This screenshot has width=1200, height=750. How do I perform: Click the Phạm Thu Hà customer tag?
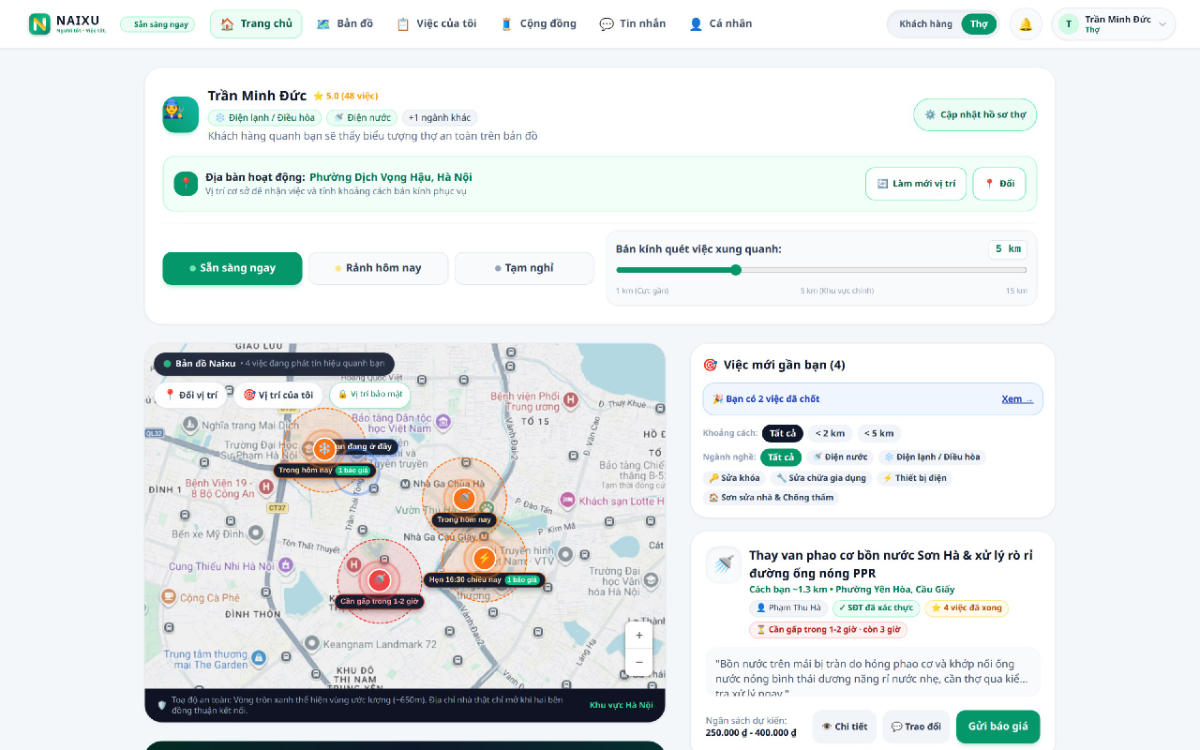[788, 608]
